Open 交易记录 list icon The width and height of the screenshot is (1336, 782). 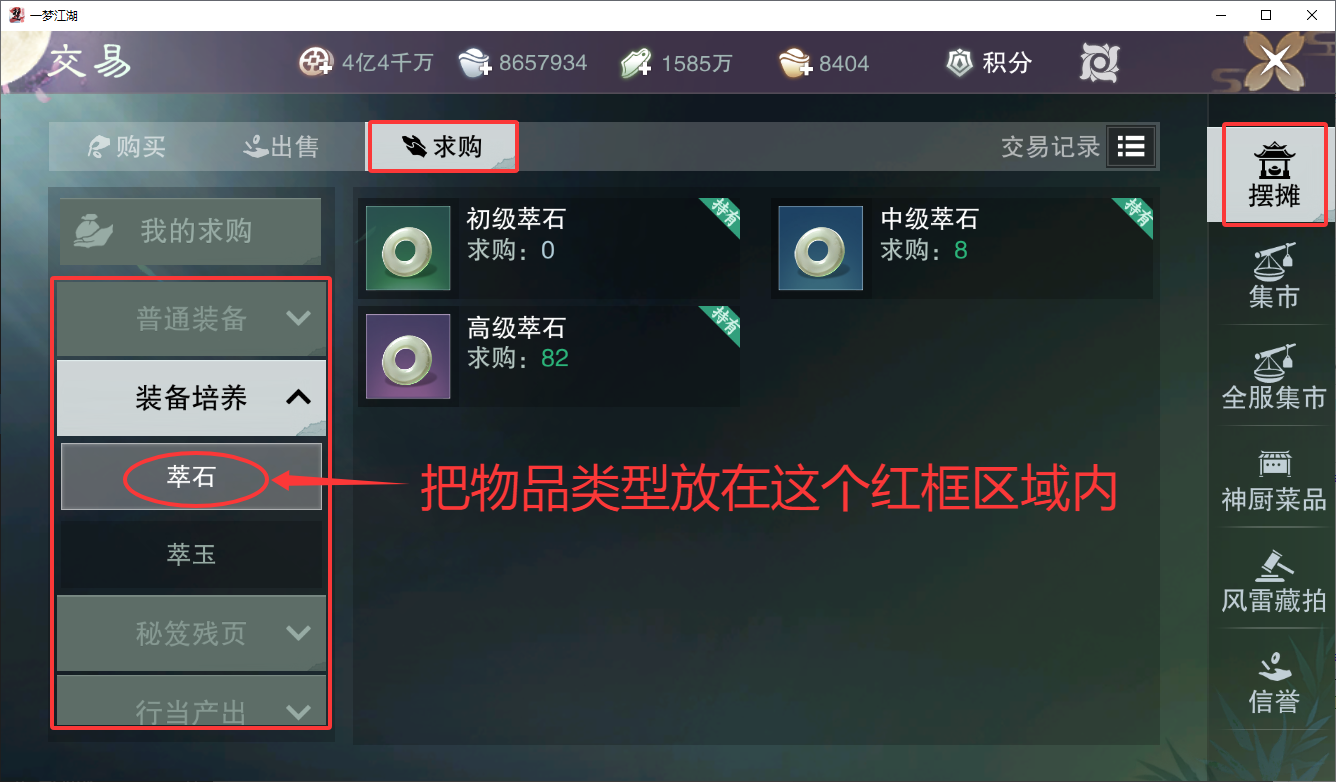(x=1131, y=146)
